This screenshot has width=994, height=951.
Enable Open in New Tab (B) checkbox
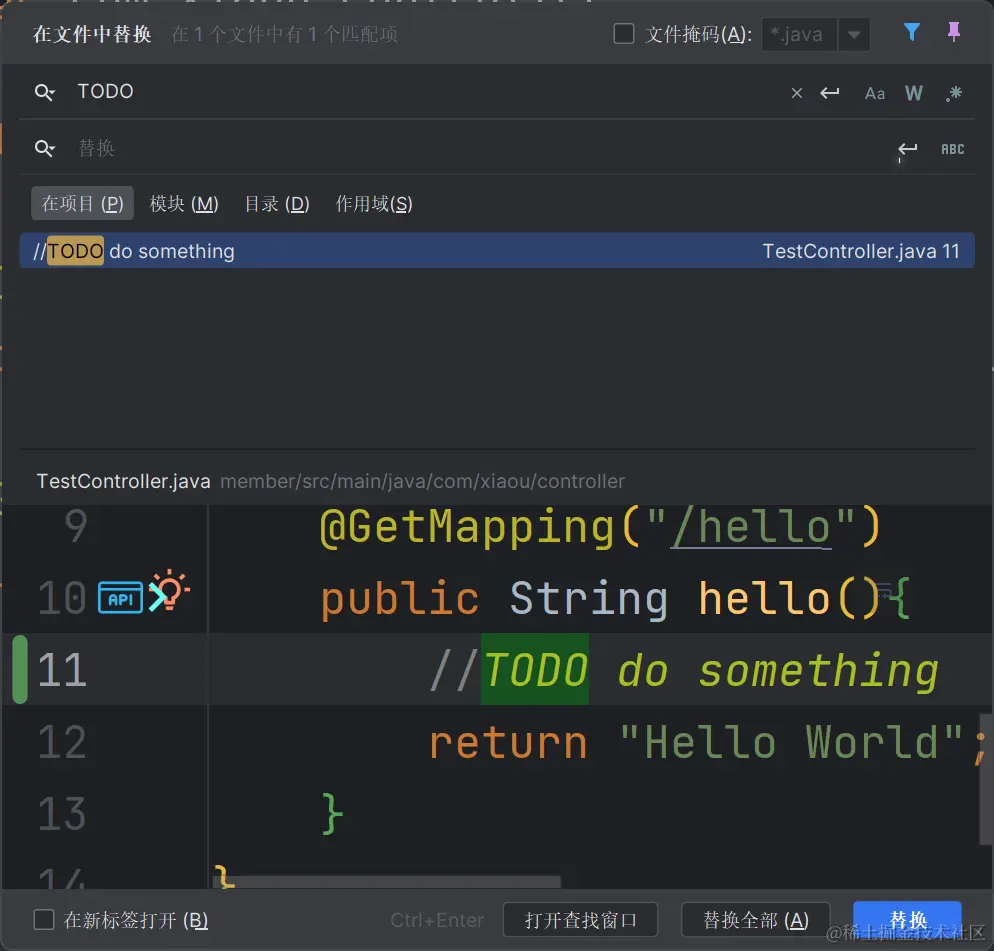coord(44,919)
